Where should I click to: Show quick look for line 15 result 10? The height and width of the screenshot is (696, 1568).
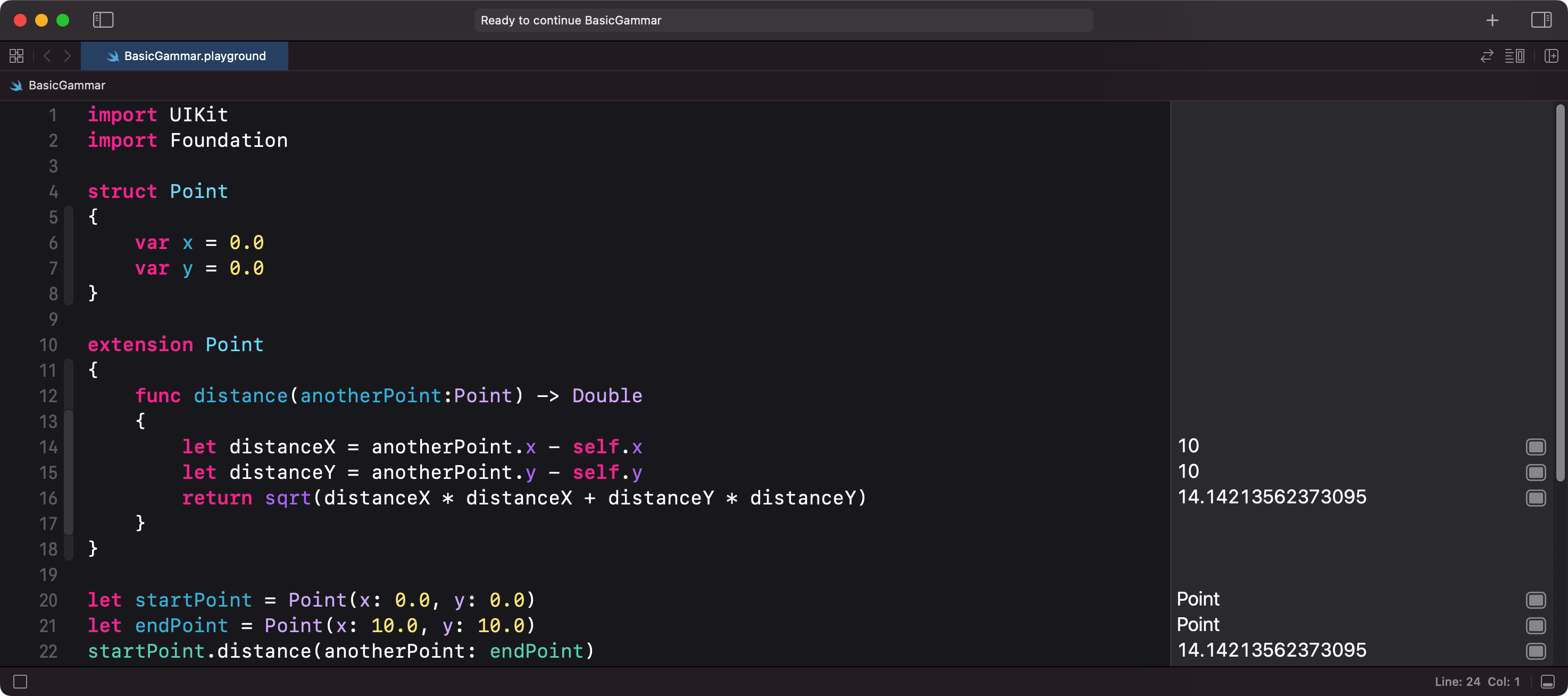[1535, 473]
